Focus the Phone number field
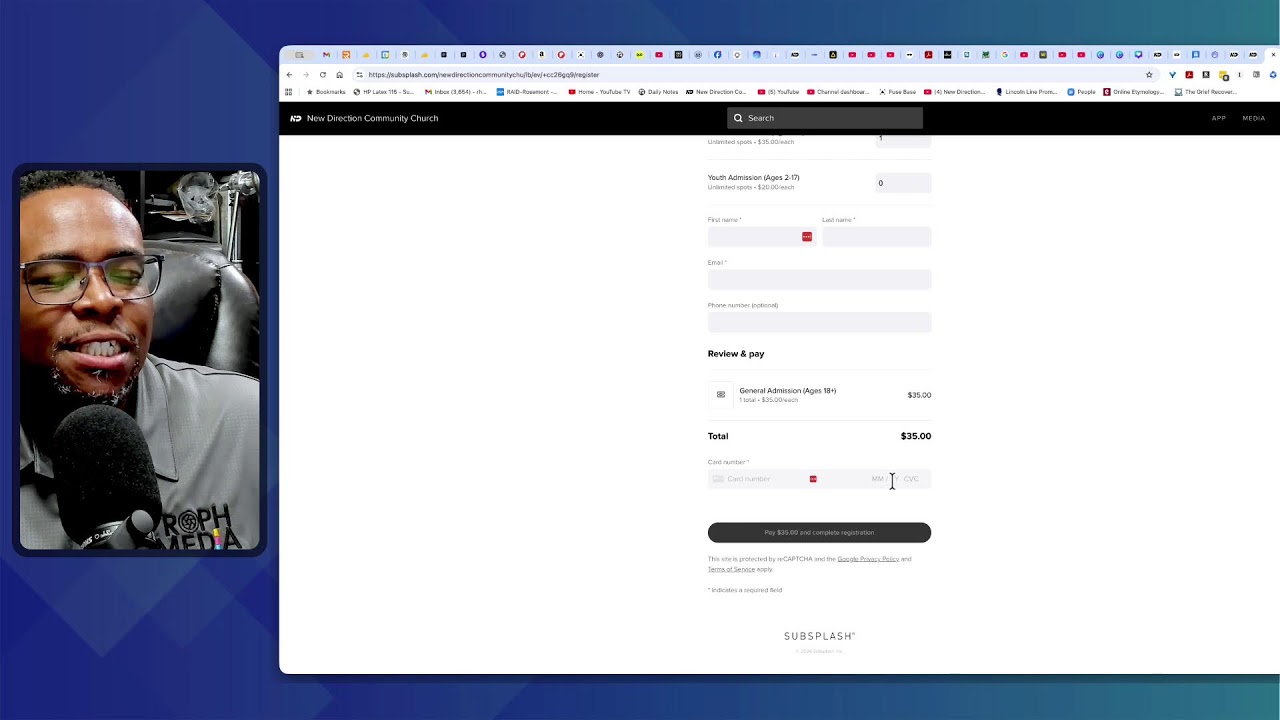Viewport: 1280px width, 720px height. (x=819, y=322)
